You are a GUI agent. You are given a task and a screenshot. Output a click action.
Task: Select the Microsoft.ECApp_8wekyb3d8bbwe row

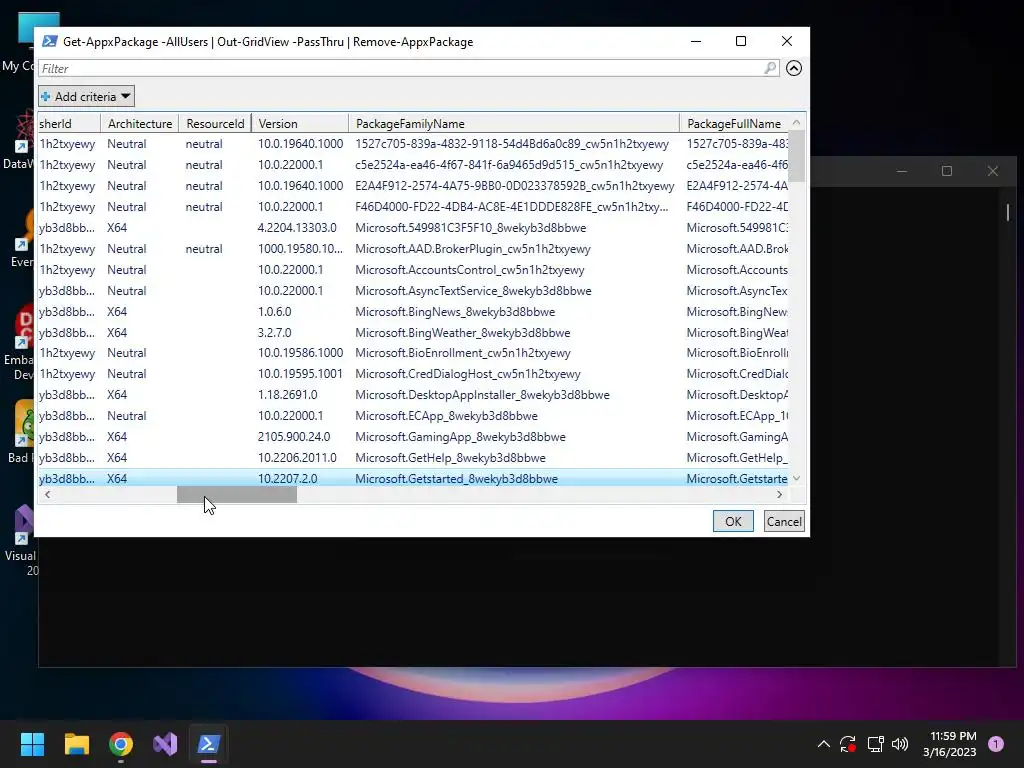(413, 416)
